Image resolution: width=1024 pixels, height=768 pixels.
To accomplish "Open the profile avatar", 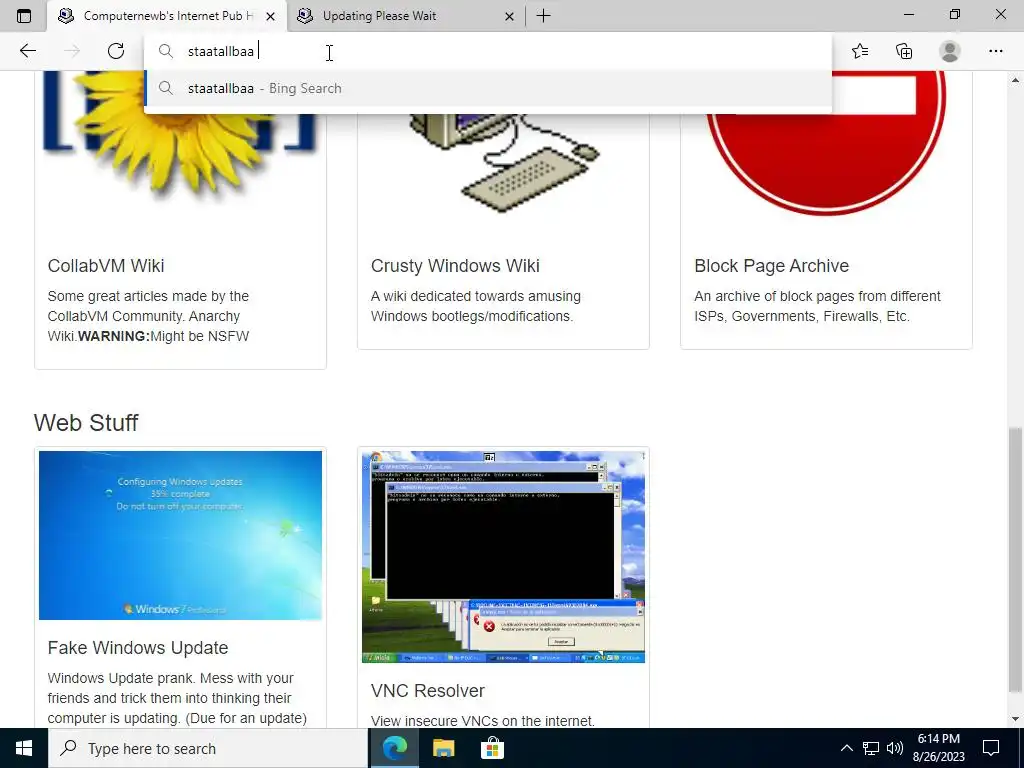I will coord(950,51).
